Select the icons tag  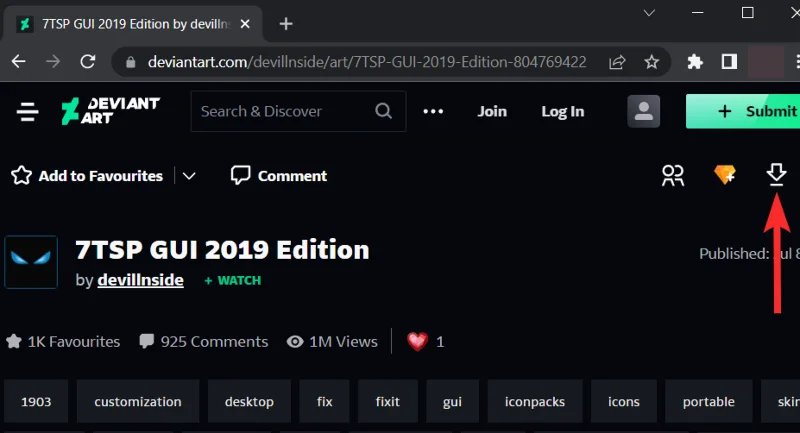623,401
